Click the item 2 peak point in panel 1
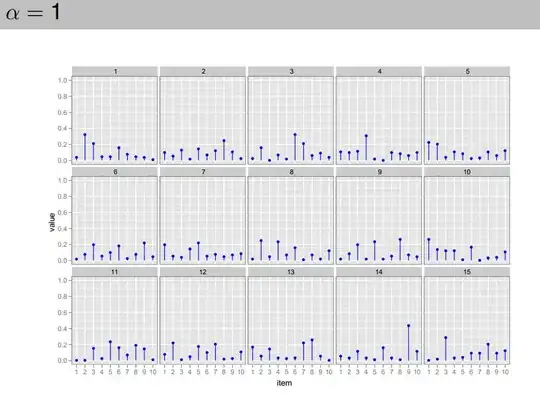Image resolution: width=540 pixels, height=397 pixels. [x=85, y=135]
